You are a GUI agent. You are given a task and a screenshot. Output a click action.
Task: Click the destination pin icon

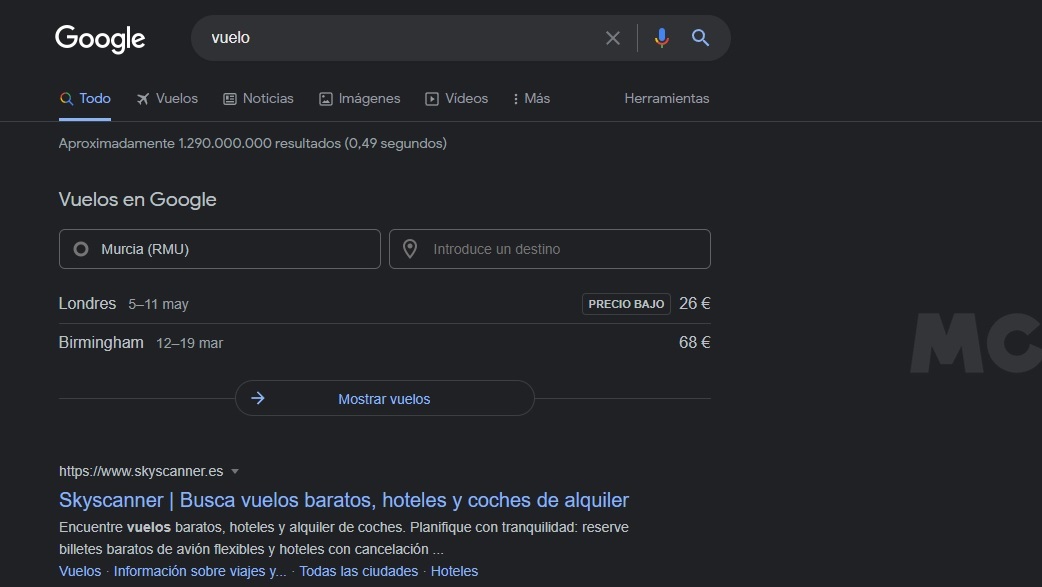410,249
